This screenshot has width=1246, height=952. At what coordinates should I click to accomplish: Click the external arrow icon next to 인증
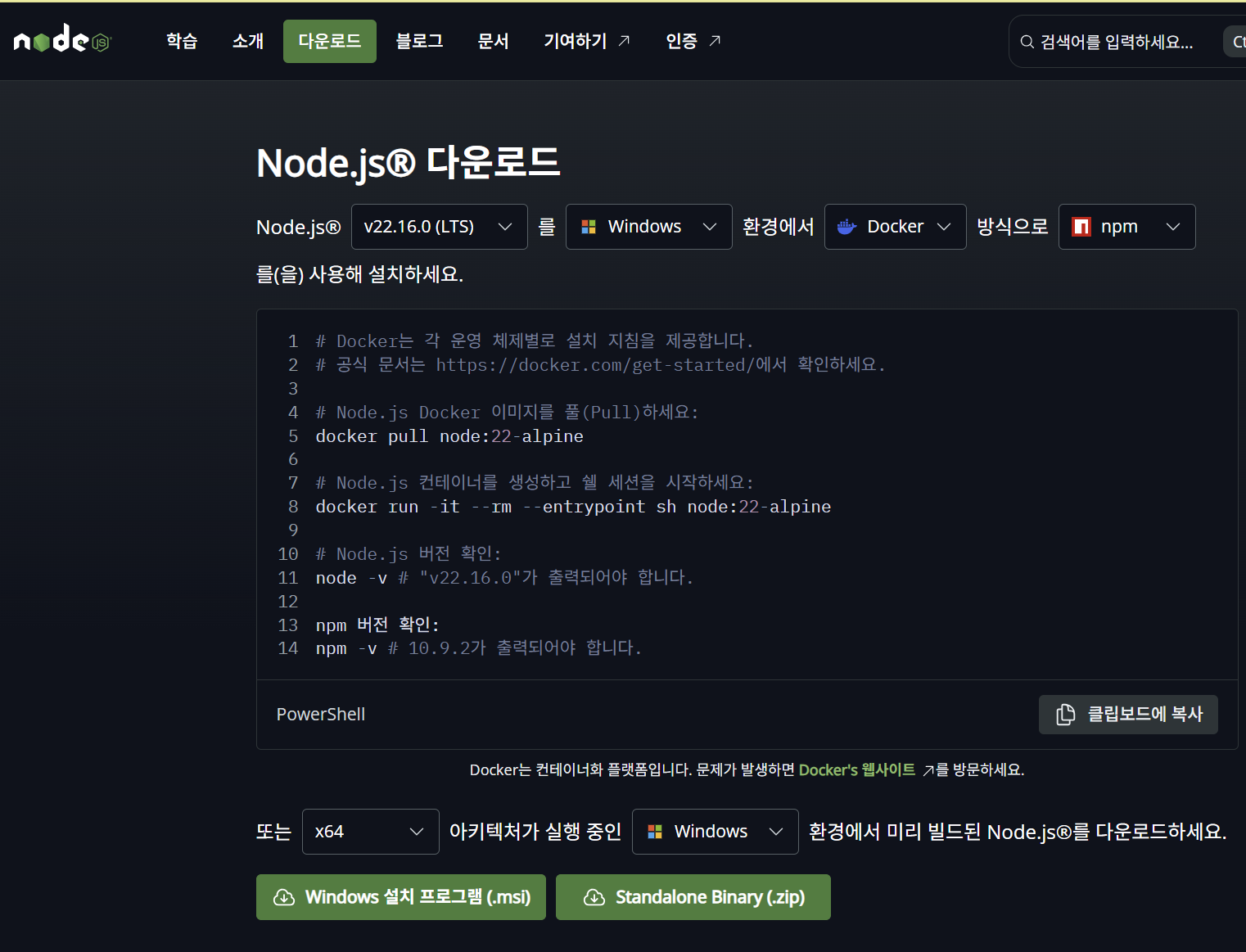click(x=715, y=40)
